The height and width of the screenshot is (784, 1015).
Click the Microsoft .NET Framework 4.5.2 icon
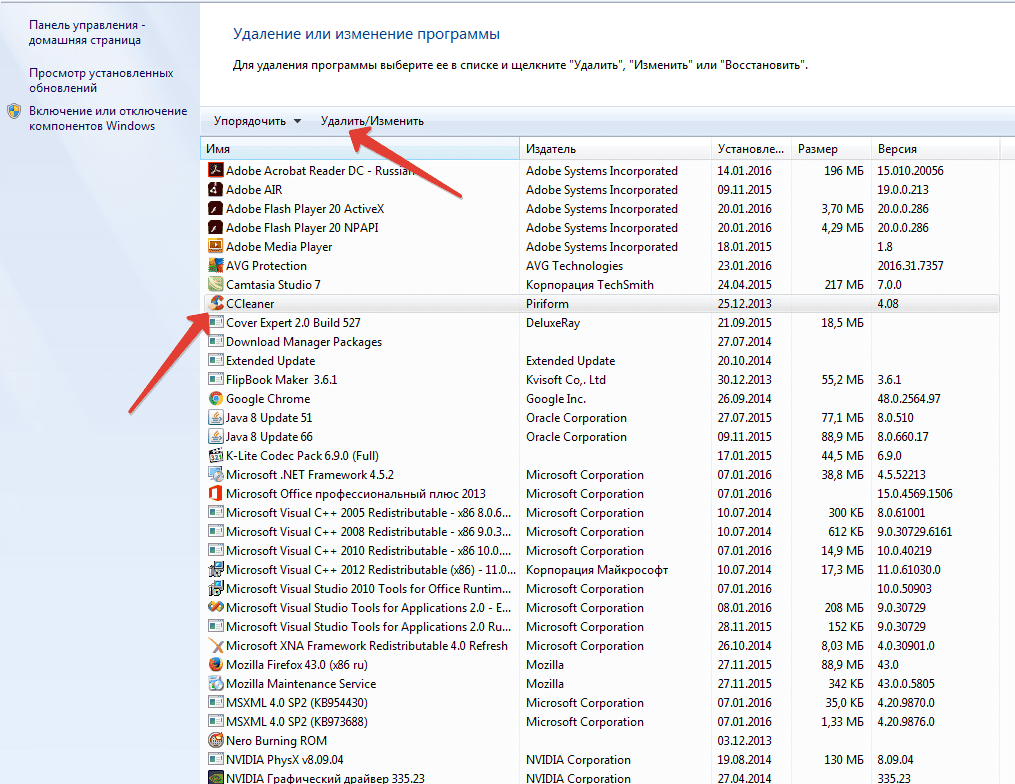(216, 475)
